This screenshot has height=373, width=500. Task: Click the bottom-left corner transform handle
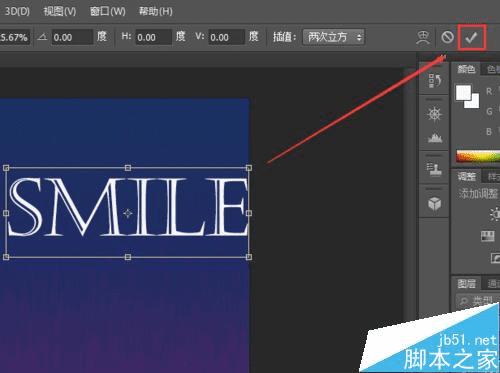[x=6, y=257]
